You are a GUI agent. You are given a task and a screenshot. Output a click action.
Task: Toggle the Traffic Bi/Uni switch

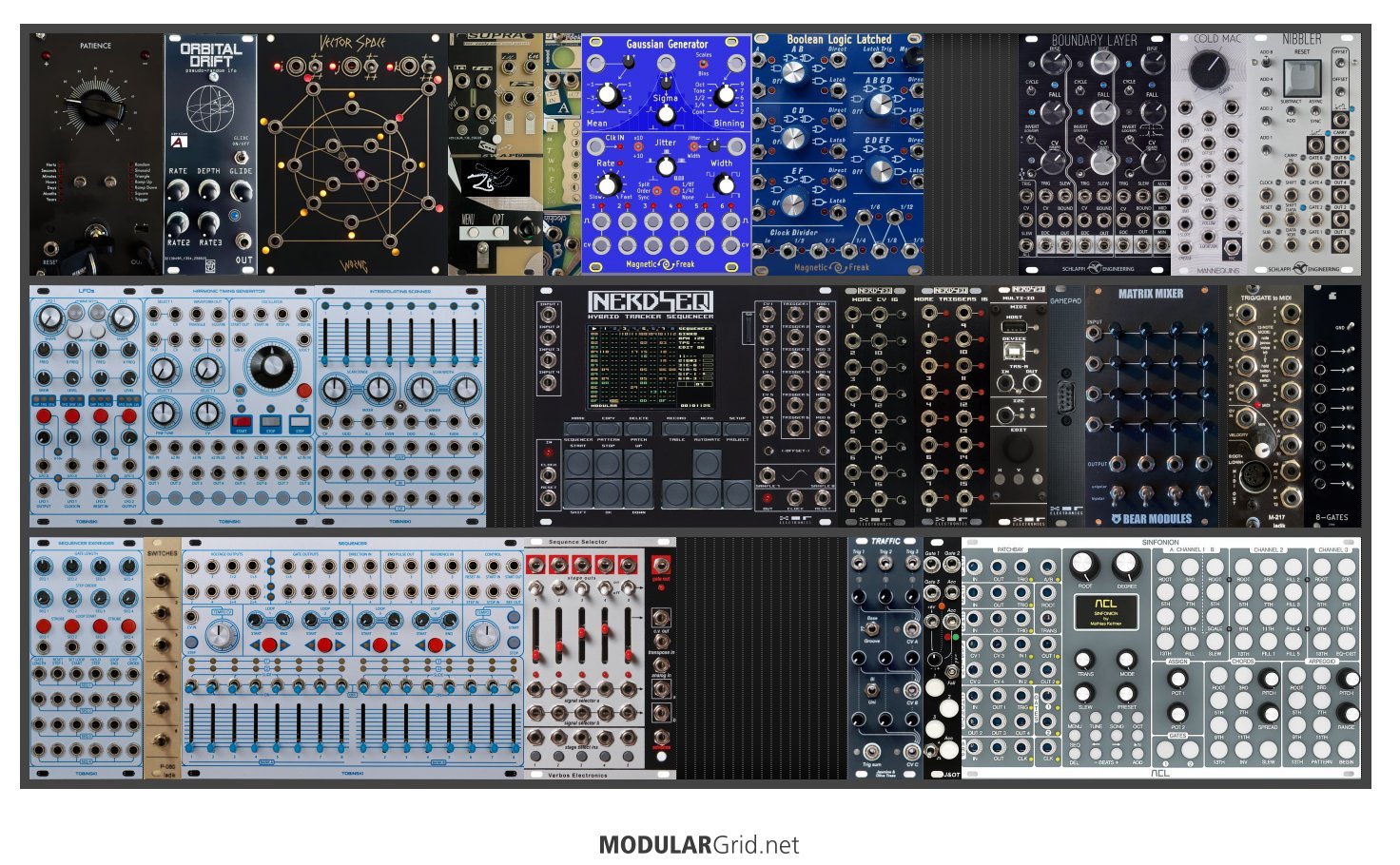872,691
